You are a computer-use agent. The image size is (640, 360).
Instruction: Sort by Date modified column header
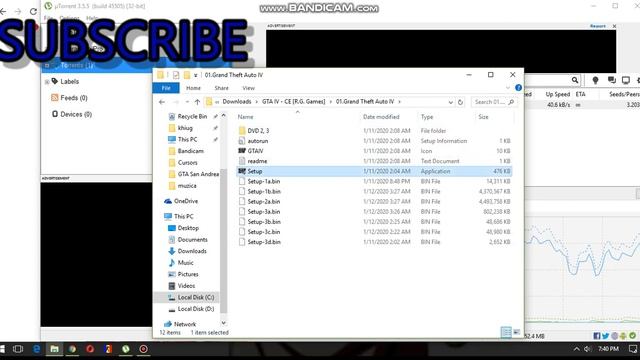click(x=381, y=117)
